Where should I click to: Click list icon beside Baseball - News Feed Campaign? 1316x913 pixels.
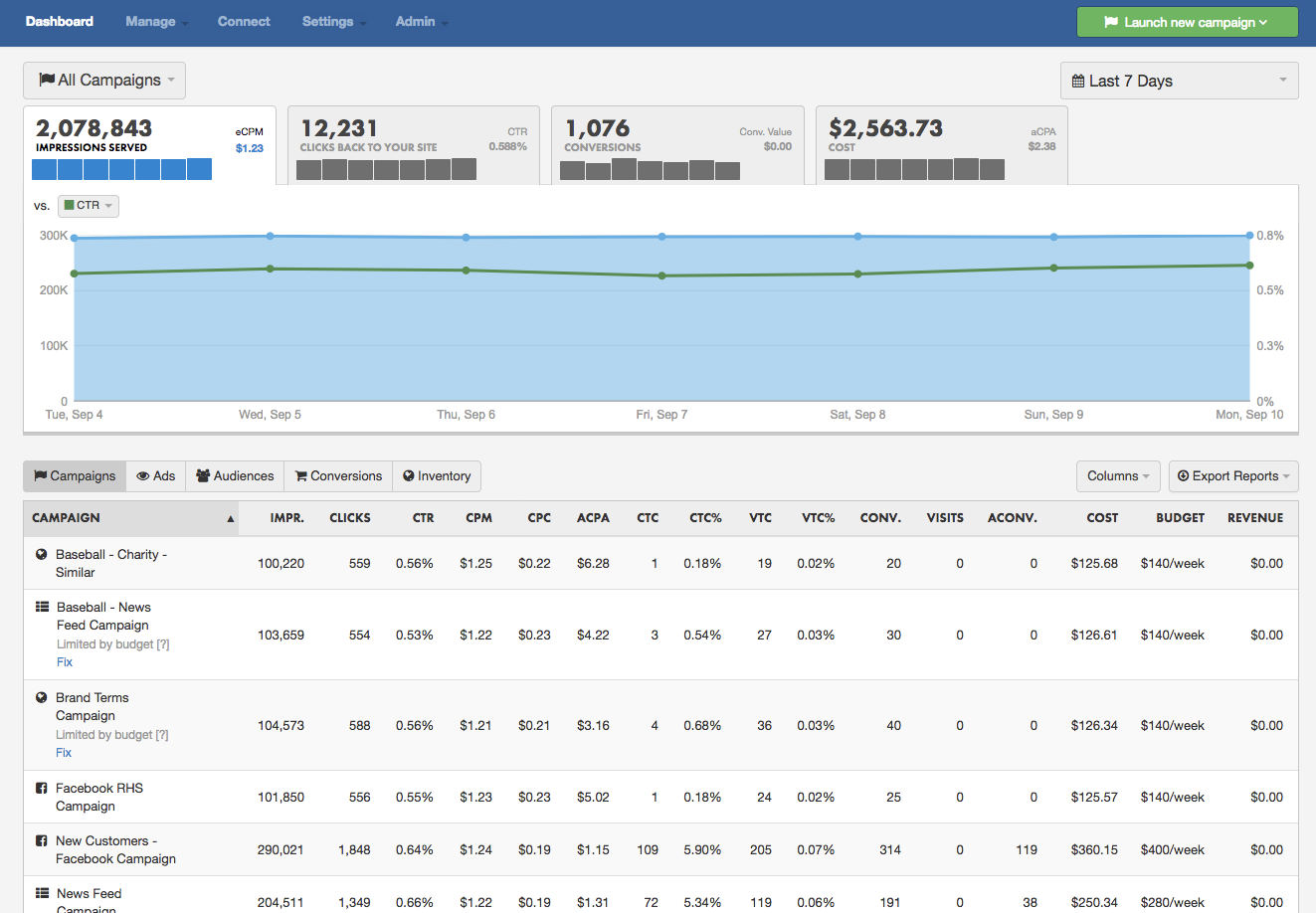coord(42,607)
